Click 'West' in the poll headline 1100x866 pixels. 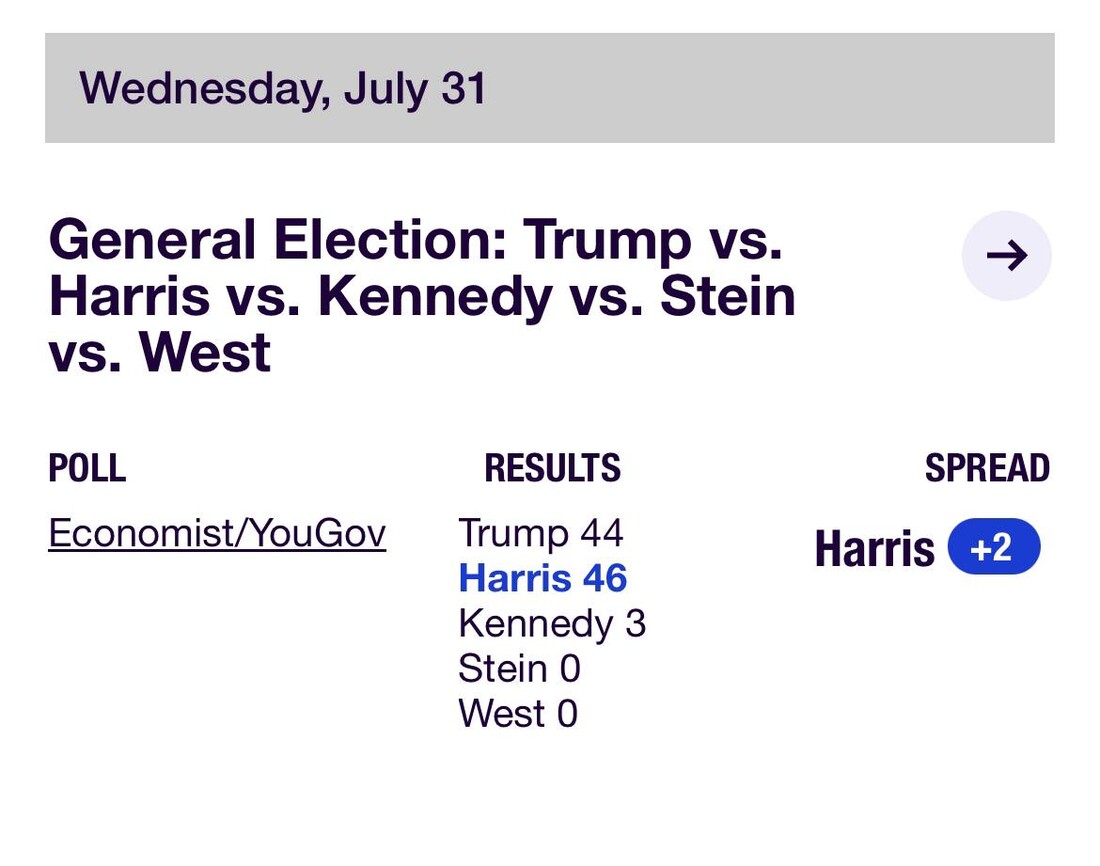click(204, 353)
